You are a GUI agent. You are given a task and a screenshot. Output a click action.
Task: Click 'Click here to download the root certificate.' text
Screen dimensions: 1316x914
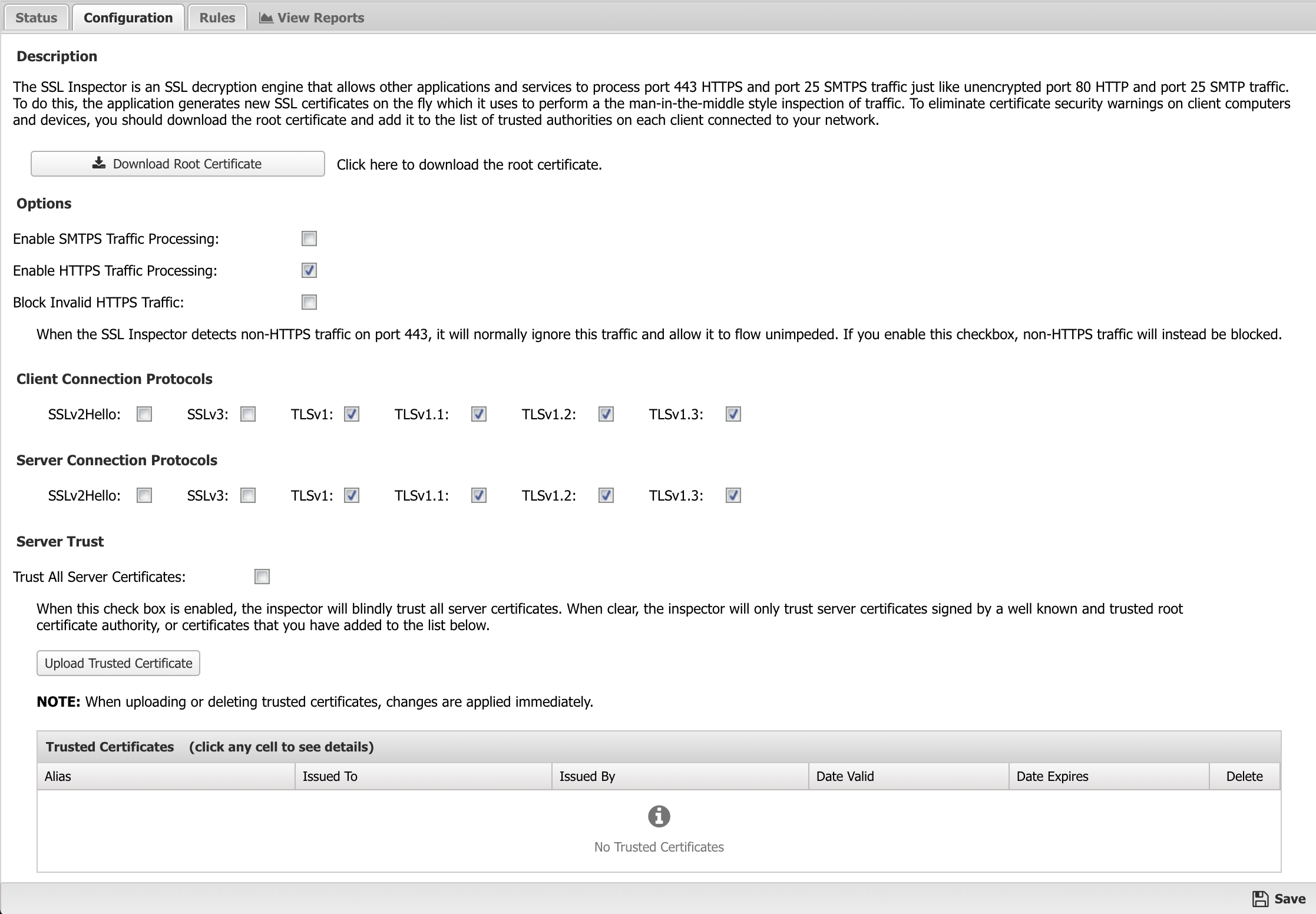point(469,164)
